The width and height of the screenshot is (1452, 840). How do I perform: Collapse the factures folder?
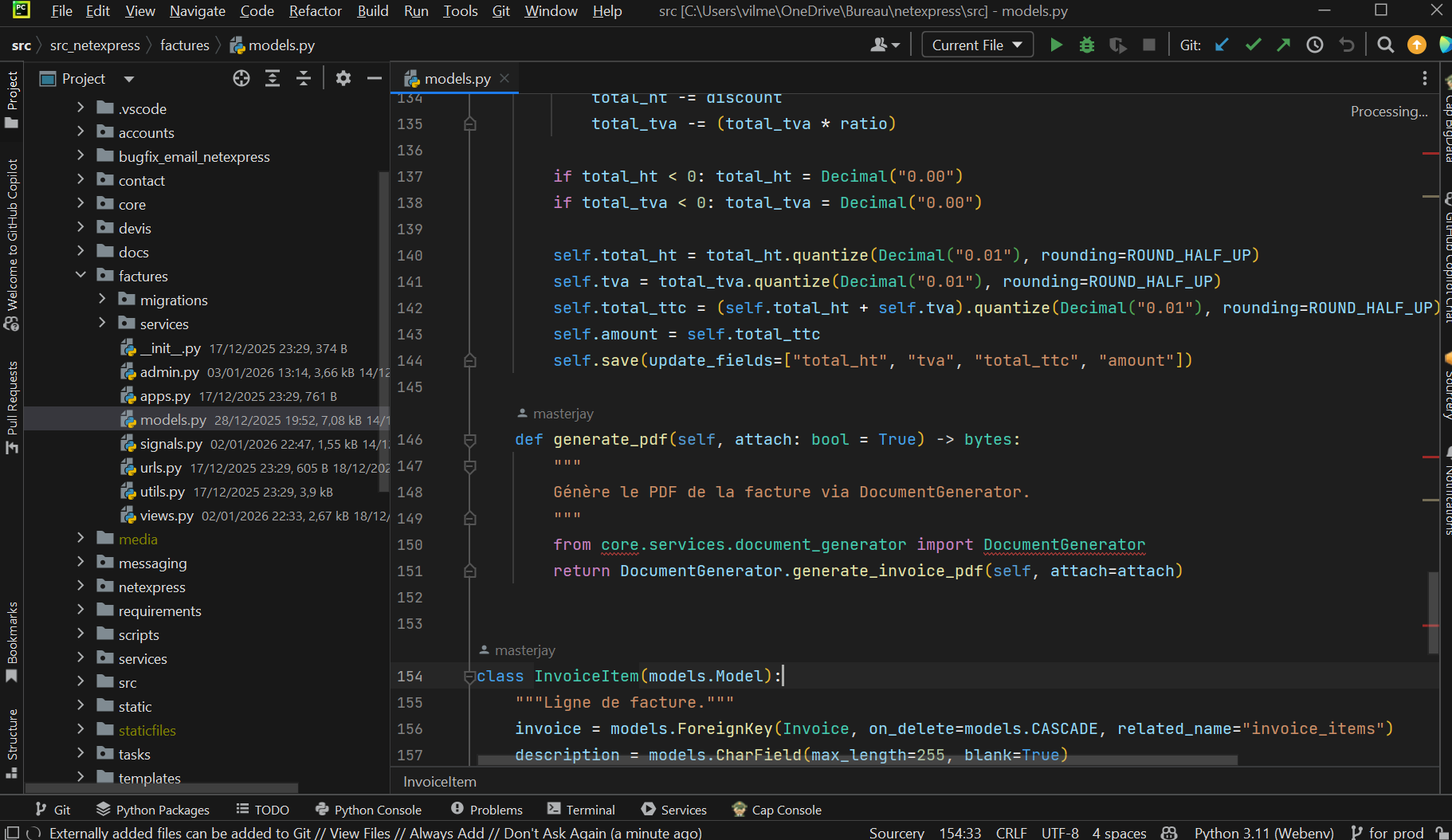pyautogui.click(x=80, y=276)
